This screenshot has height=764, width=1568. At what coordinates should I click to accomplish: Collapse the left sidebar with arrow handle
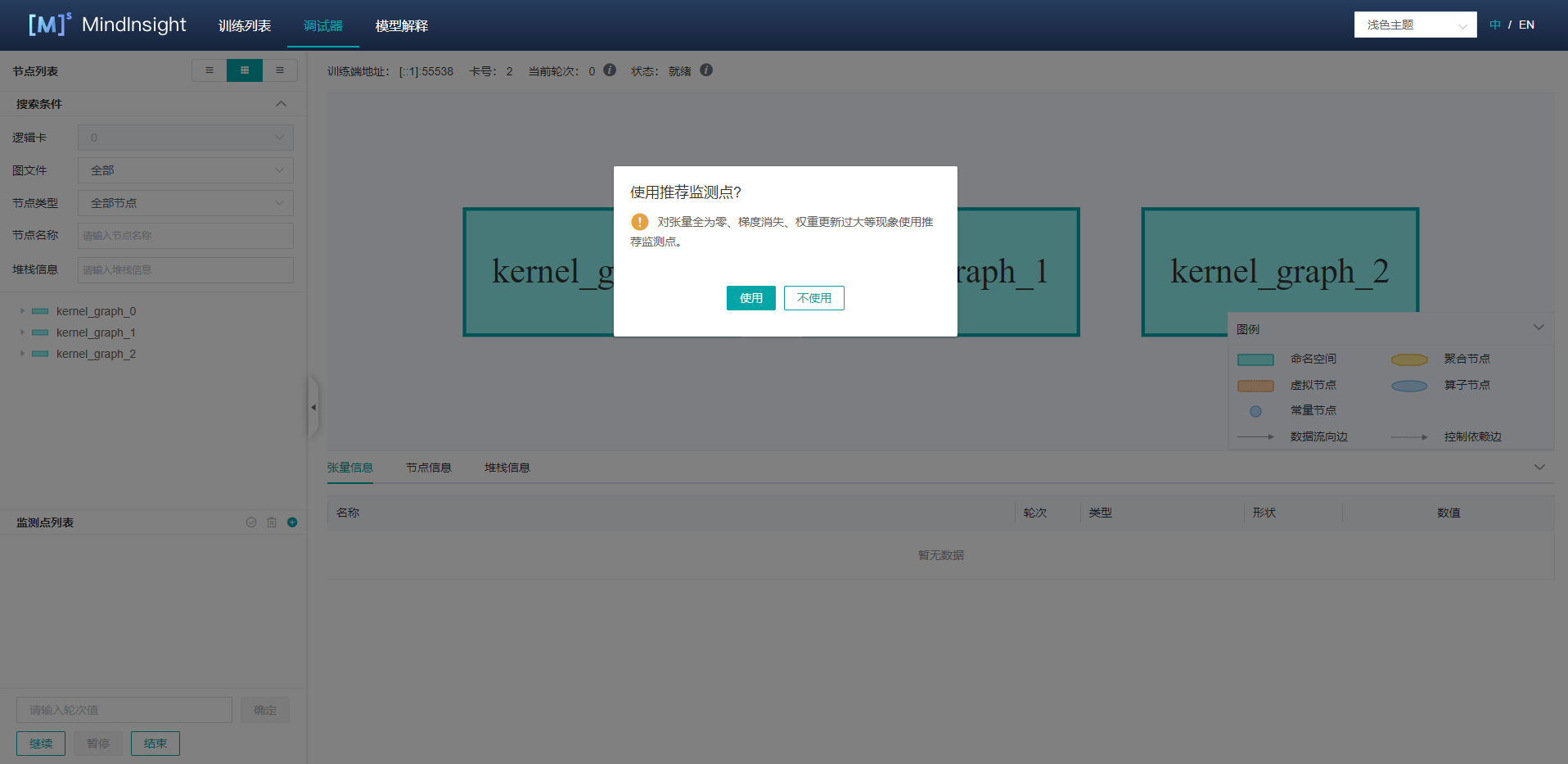click(313, 407)
